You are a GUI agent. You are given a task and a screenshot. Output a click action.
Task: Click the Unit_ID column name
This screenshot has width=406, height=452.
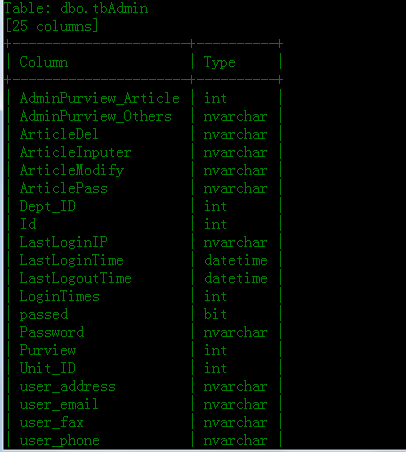point(47,368)
